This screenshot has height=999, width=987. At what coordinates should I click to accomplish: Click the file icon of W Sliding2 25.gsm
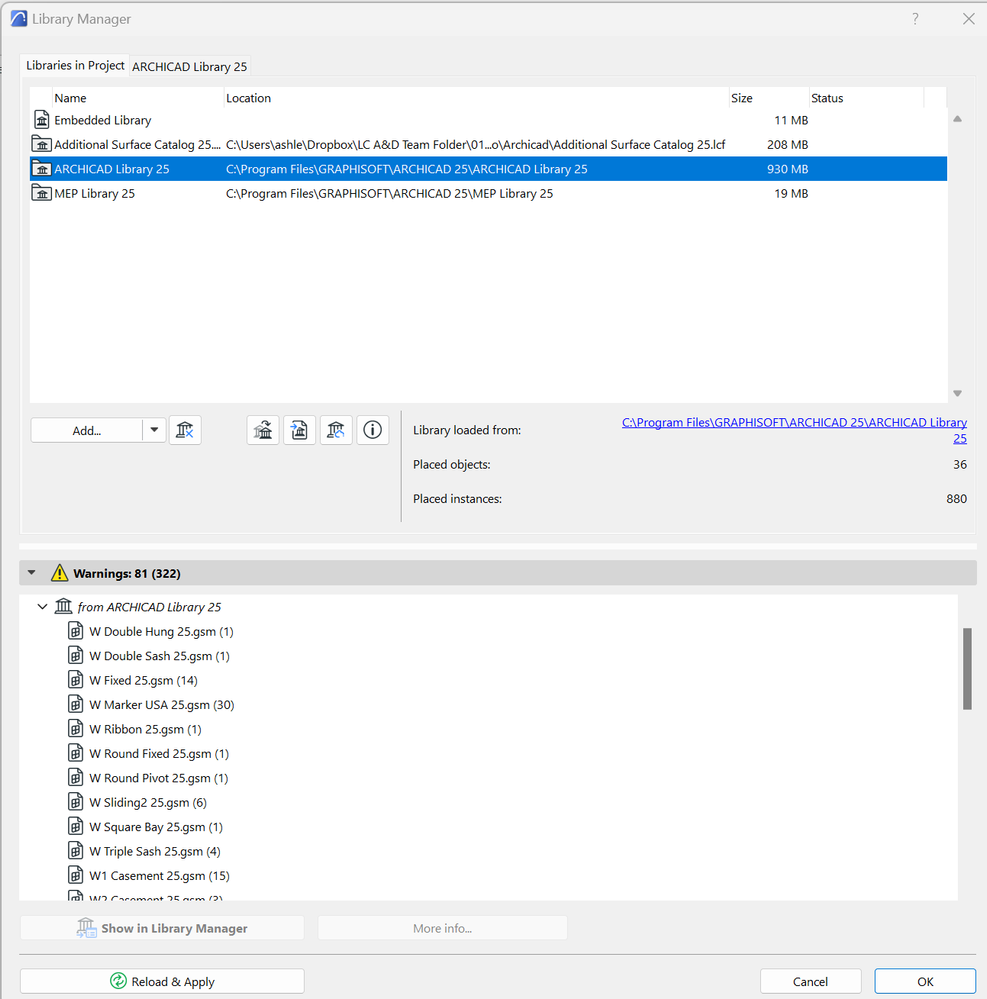75,802
